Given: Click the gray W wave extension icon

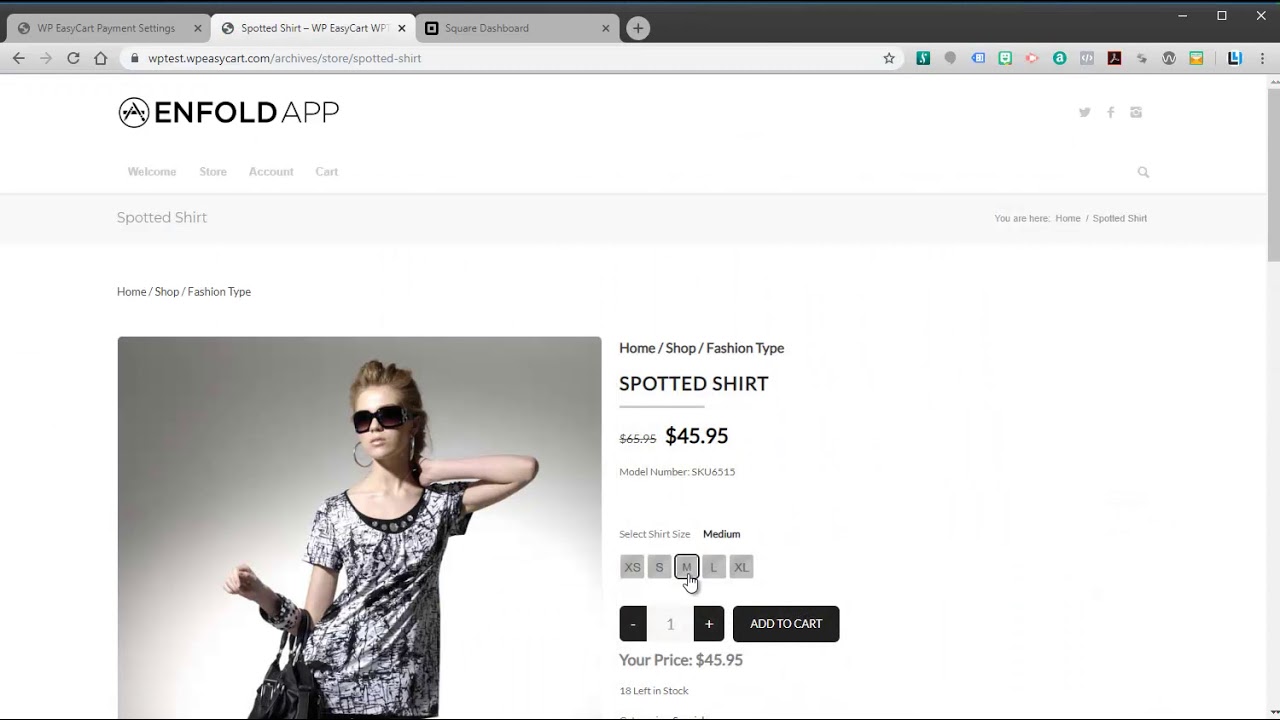Looking at the screenshot, I should coord(1169,58).
